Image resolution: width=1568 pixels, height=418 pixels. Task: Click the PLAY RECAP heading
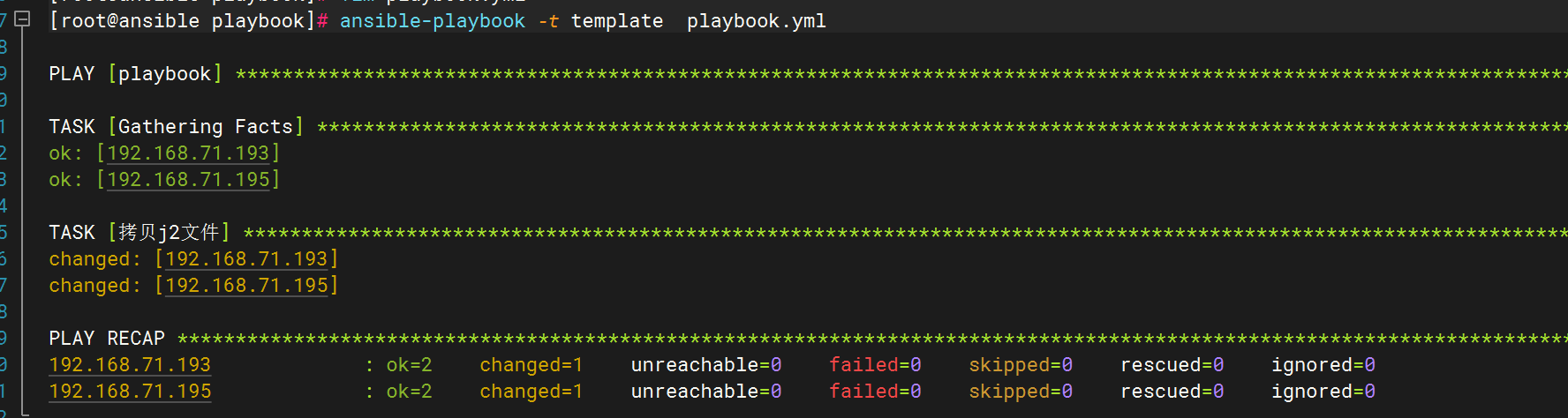[x=107, y=339]
